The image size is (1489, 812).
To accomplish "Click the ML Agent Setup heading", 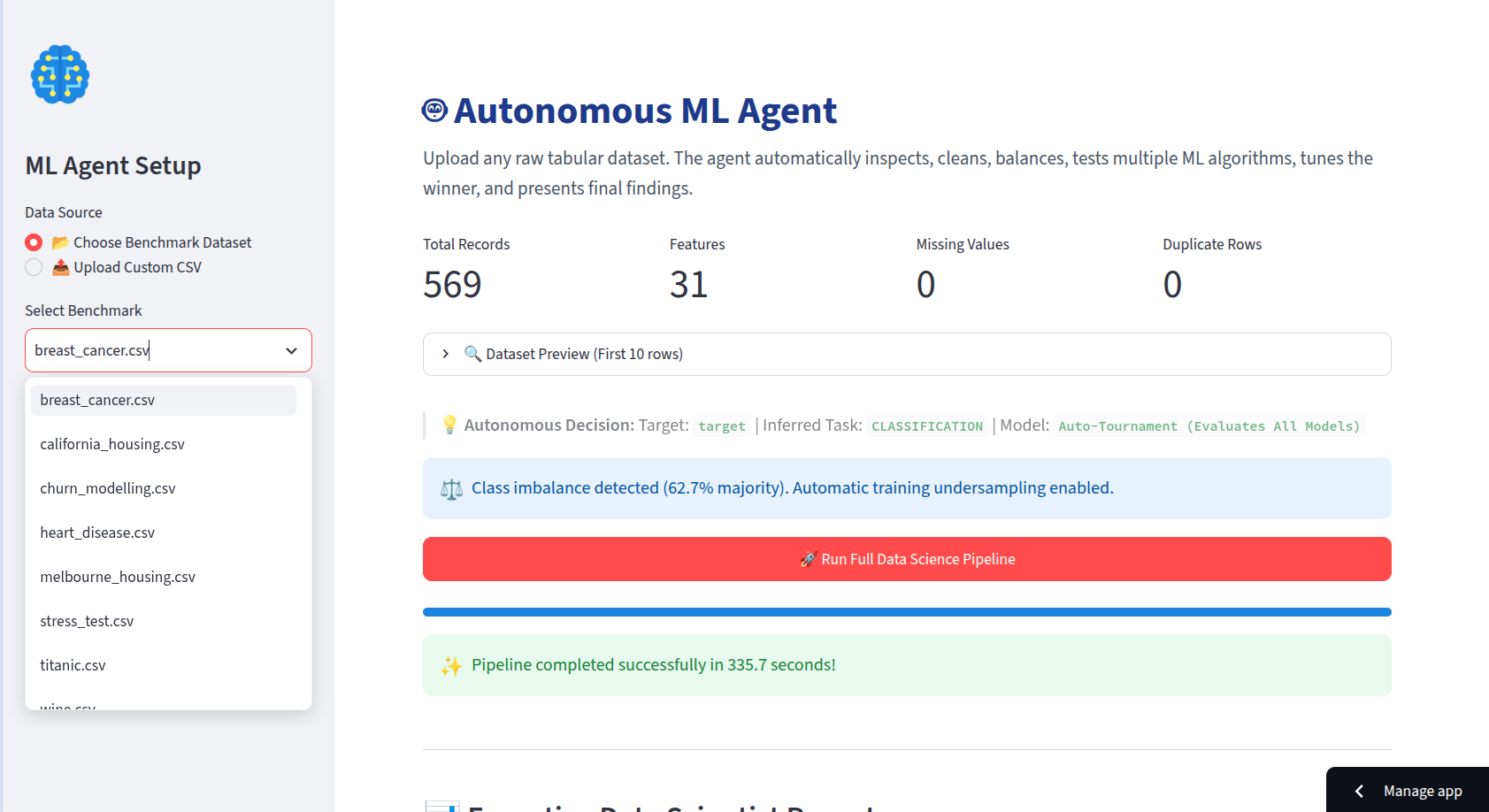I will 113,165.
